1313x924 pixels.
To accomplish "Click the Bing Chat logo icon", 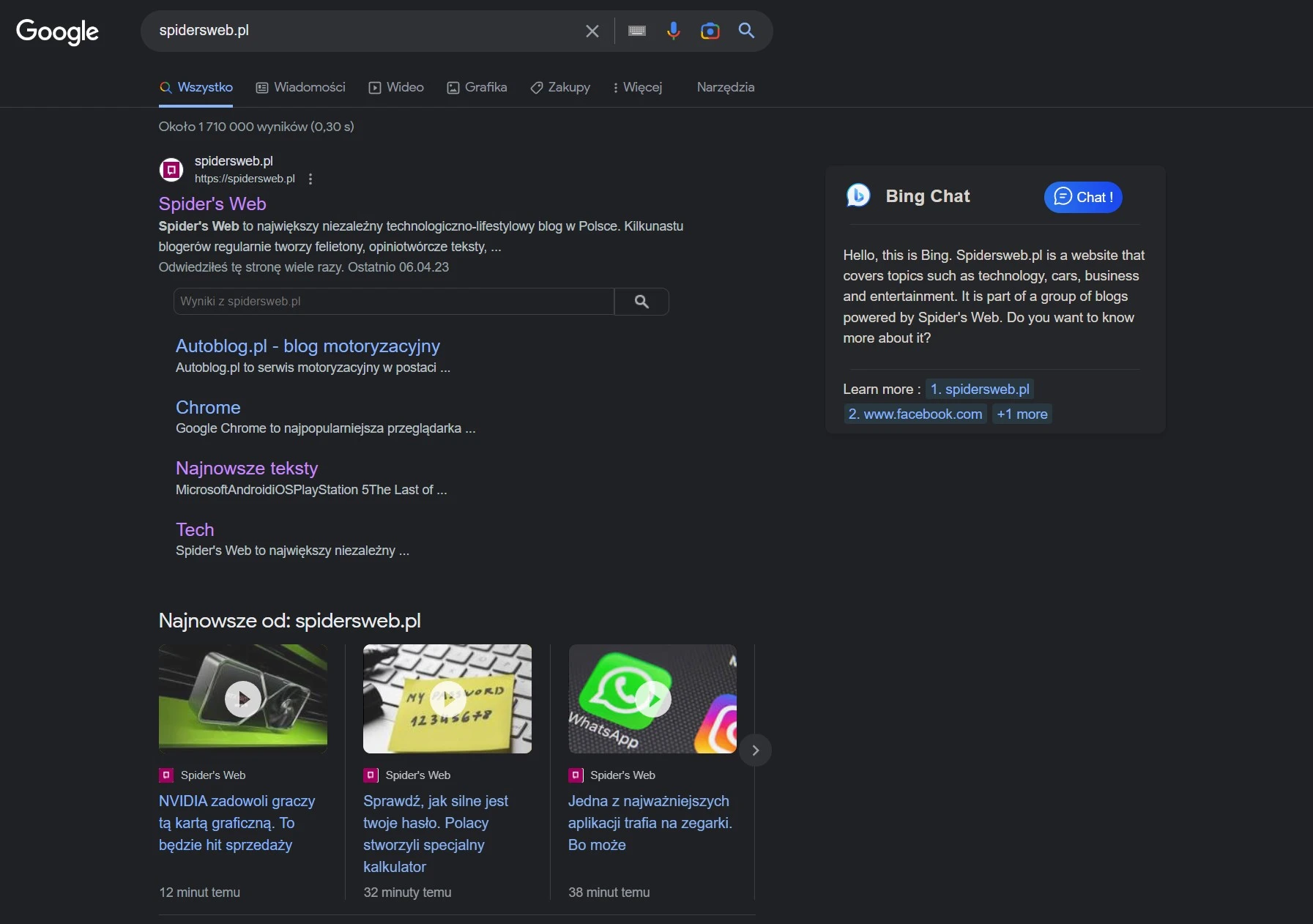I will pyautogui.click(x=858, y=195).
